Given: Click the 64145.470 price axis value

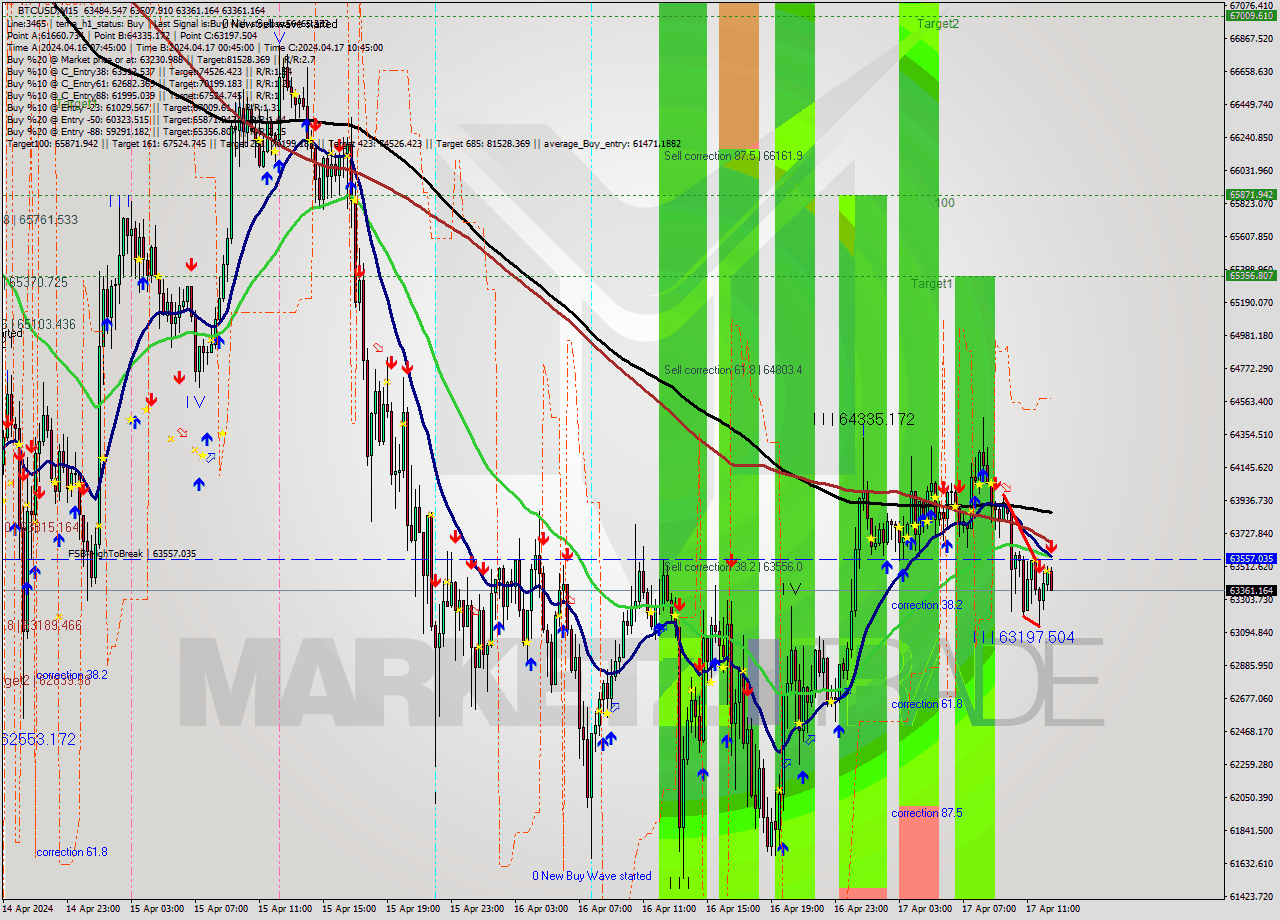Looking at the screenshot, I should tap(1251, 467).
